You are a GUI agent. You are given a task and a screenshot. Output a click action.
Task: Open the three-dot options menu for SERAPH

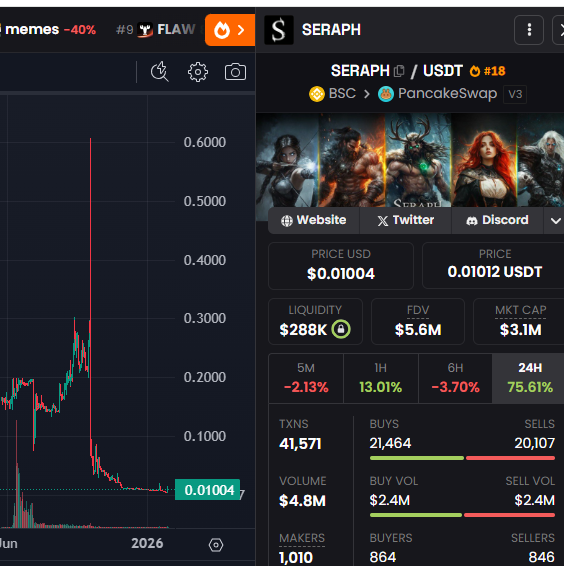[x=529, y=30]
